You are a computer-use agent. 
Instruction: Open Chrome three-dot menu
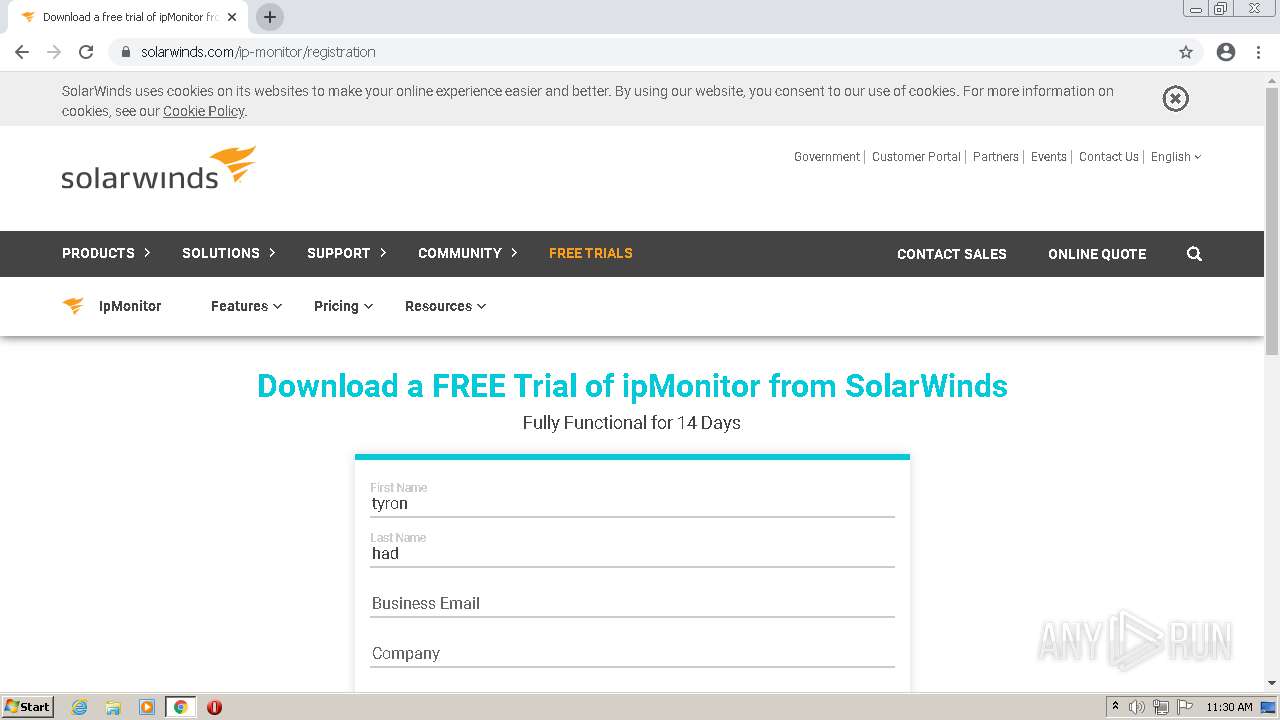[x=1258, y=52]
